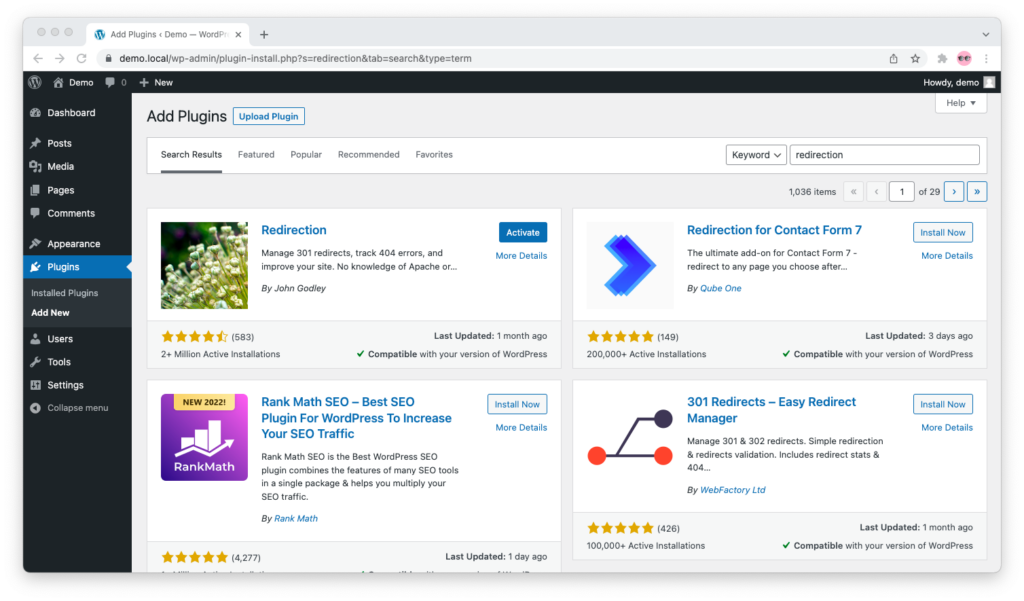Click the WordPress logo in admin bar
1024x601 pixels.
point(35,82)
